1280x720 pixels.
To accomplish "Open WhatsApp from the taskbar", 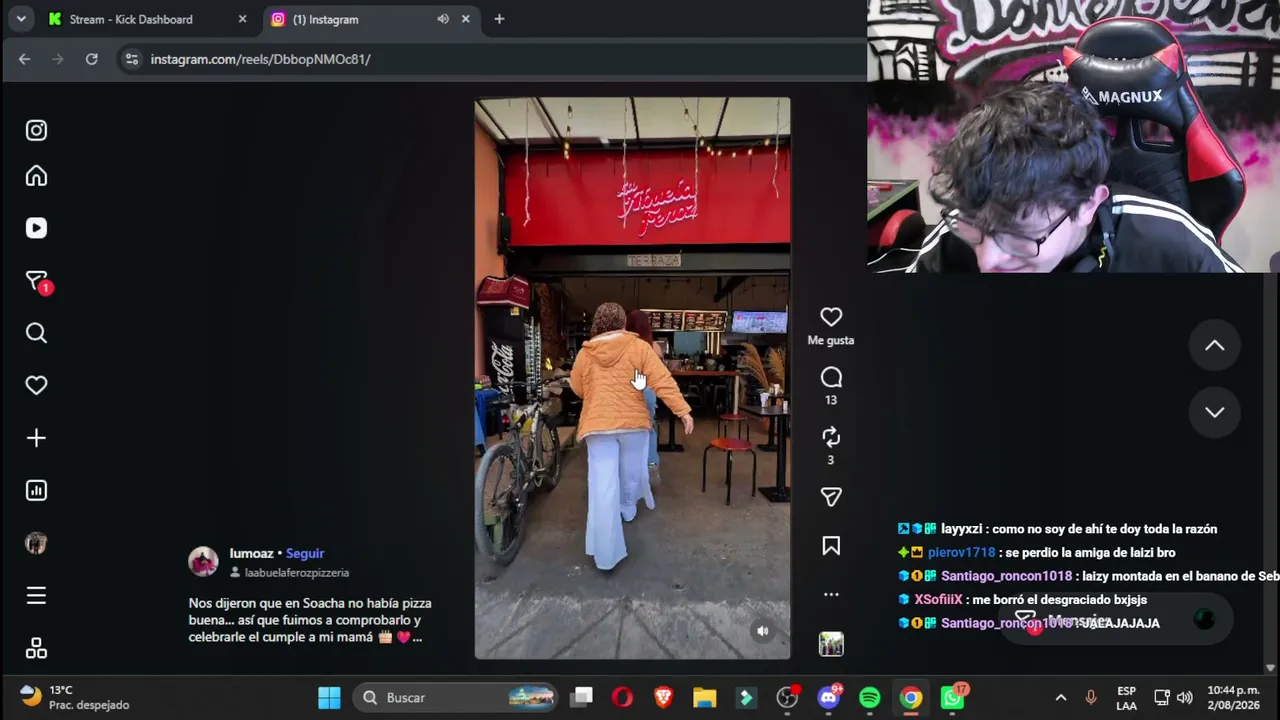I will click(x=953, y=698).
